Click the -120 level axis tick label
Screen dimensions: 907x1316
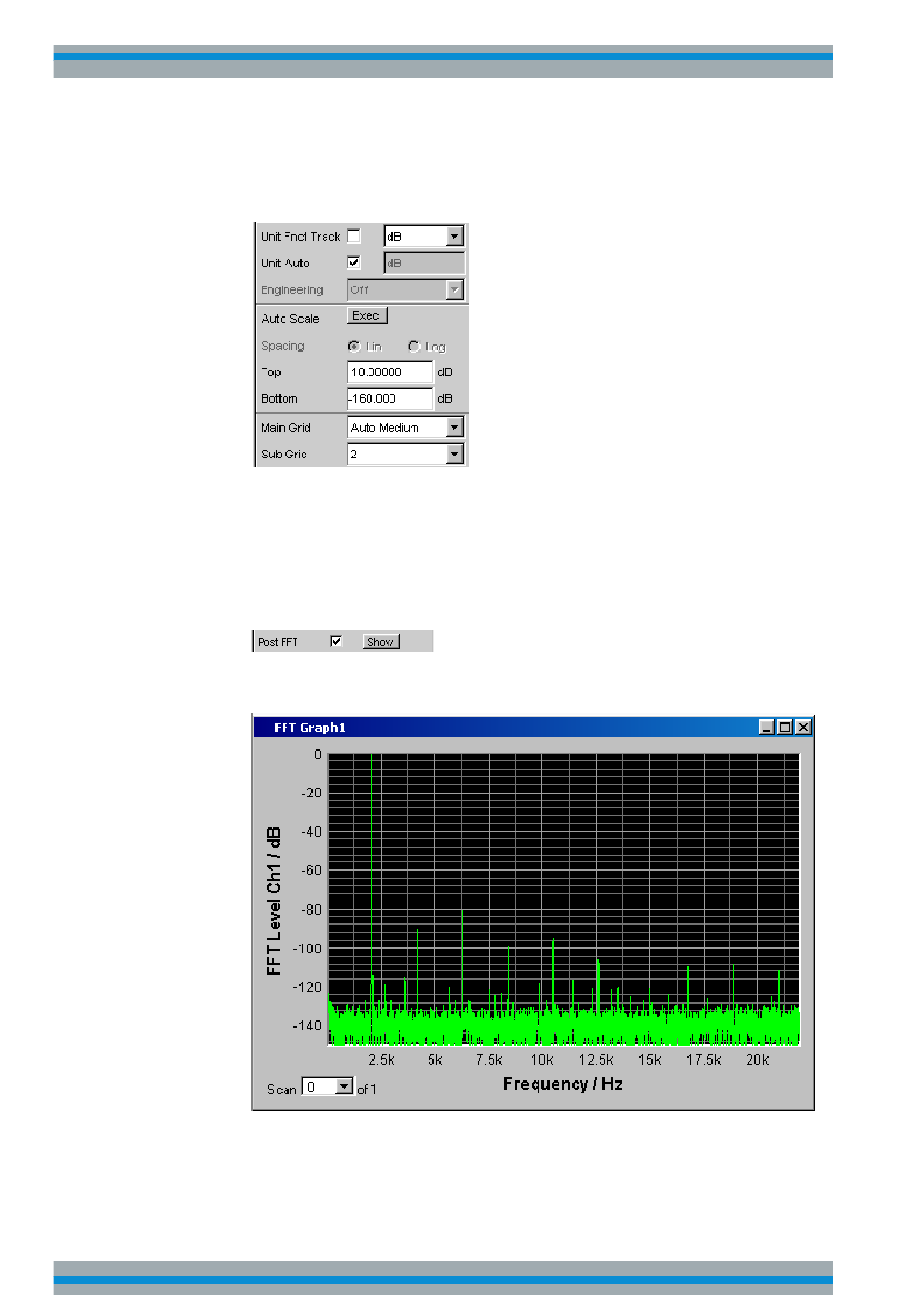click(x=307, y=987)
